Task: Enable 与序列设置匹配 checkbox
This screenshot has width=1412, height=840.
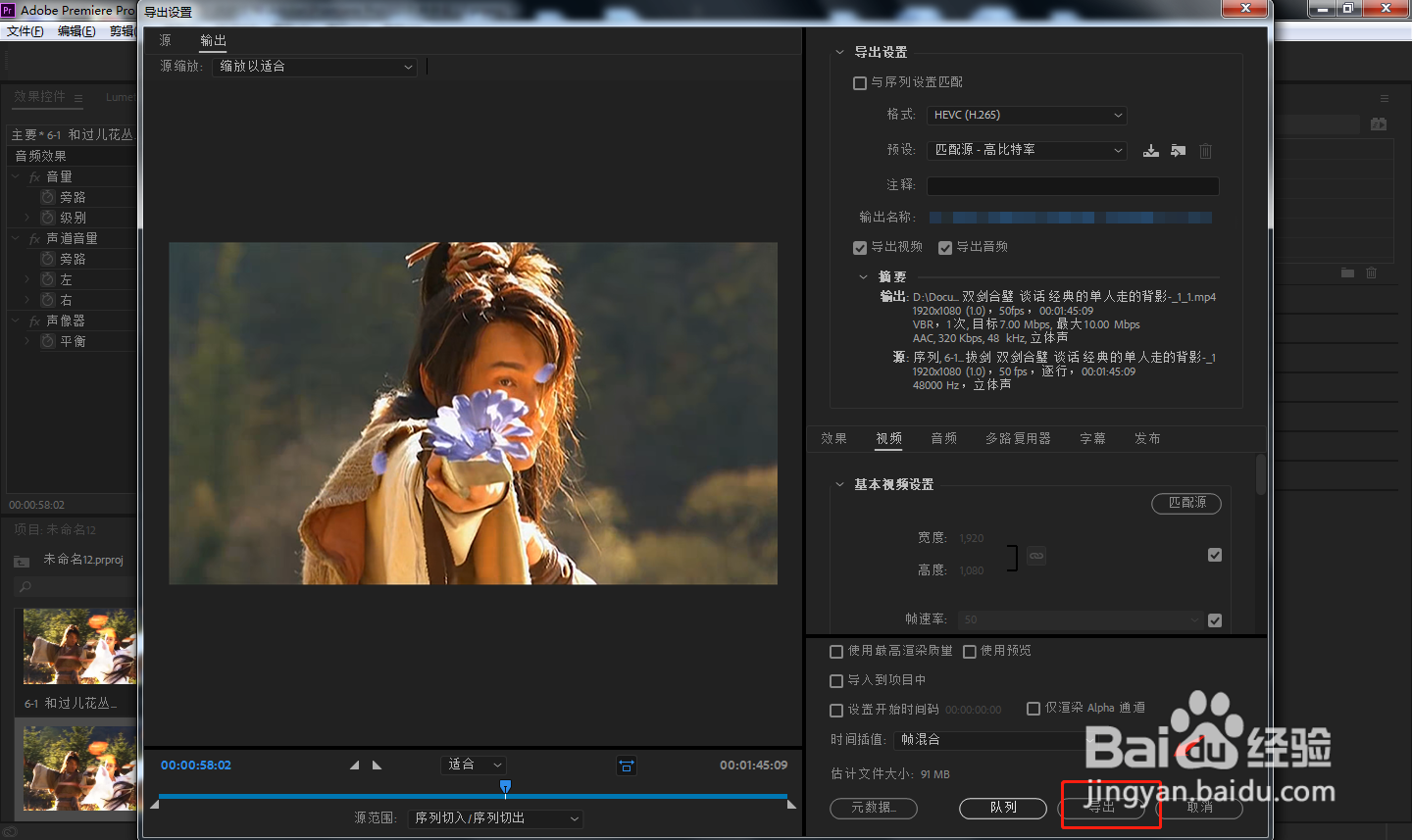Action: [x=860, y=83]
